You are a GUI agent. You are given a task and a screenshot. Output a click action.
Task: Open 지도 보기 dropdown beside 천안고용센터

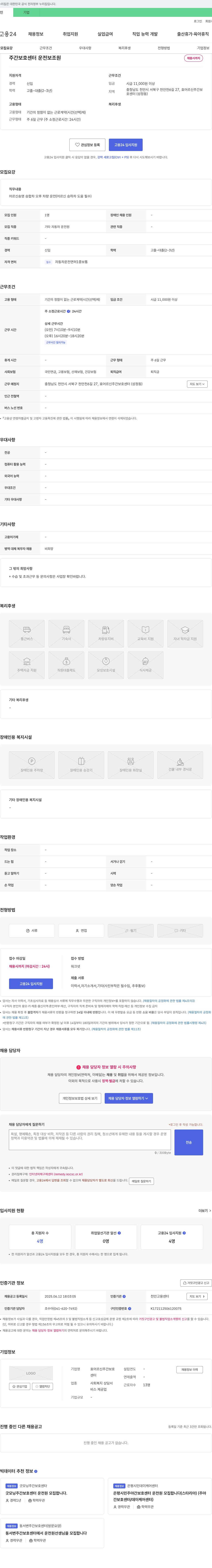[x=197, y=1296]
